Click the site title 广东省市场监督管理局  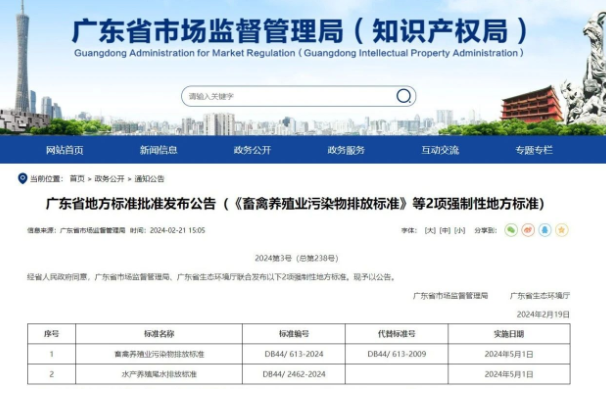point(208,31)
